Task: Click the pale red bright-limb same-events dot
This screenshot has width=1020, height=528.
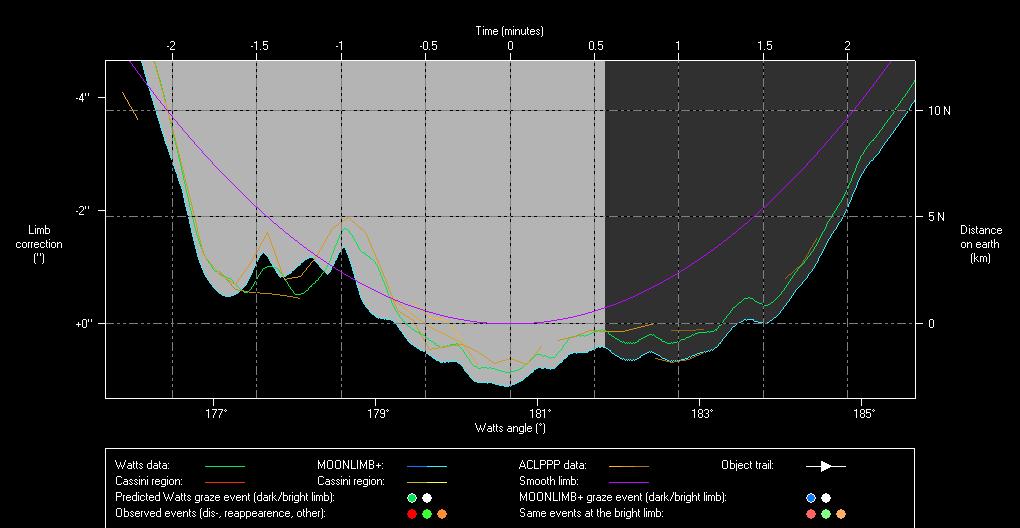Action: [810, 513]
